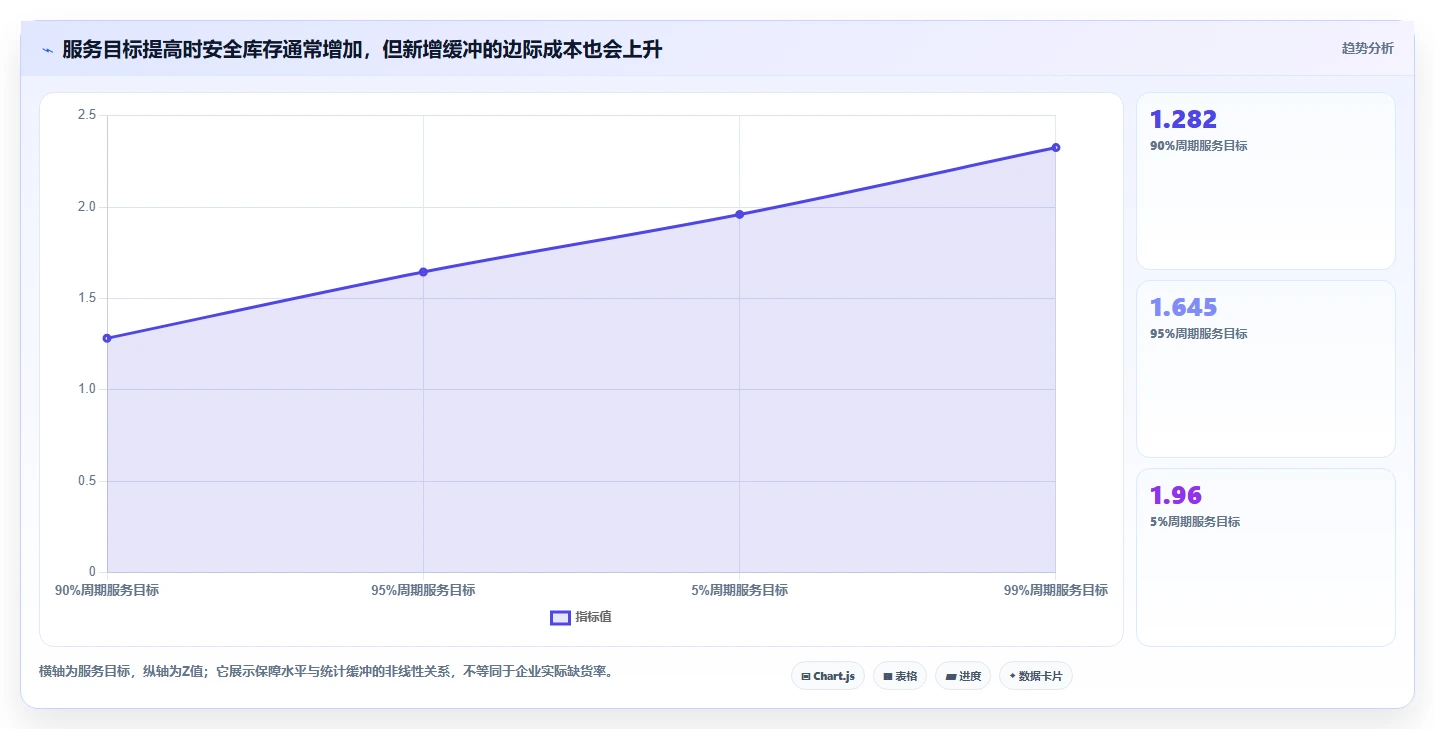
Task: Click the card caption 90%周期服务目标 under 1.282
Action: point(1199,146)
